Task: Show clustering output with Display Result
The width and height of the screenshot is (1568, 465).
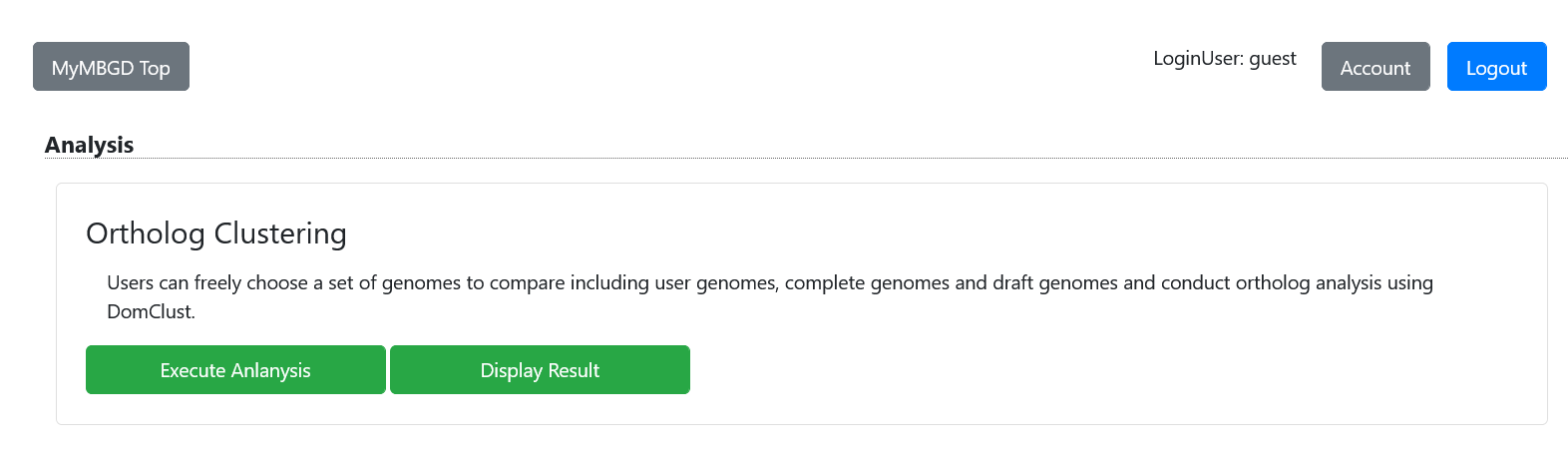Action: (540, 370)
